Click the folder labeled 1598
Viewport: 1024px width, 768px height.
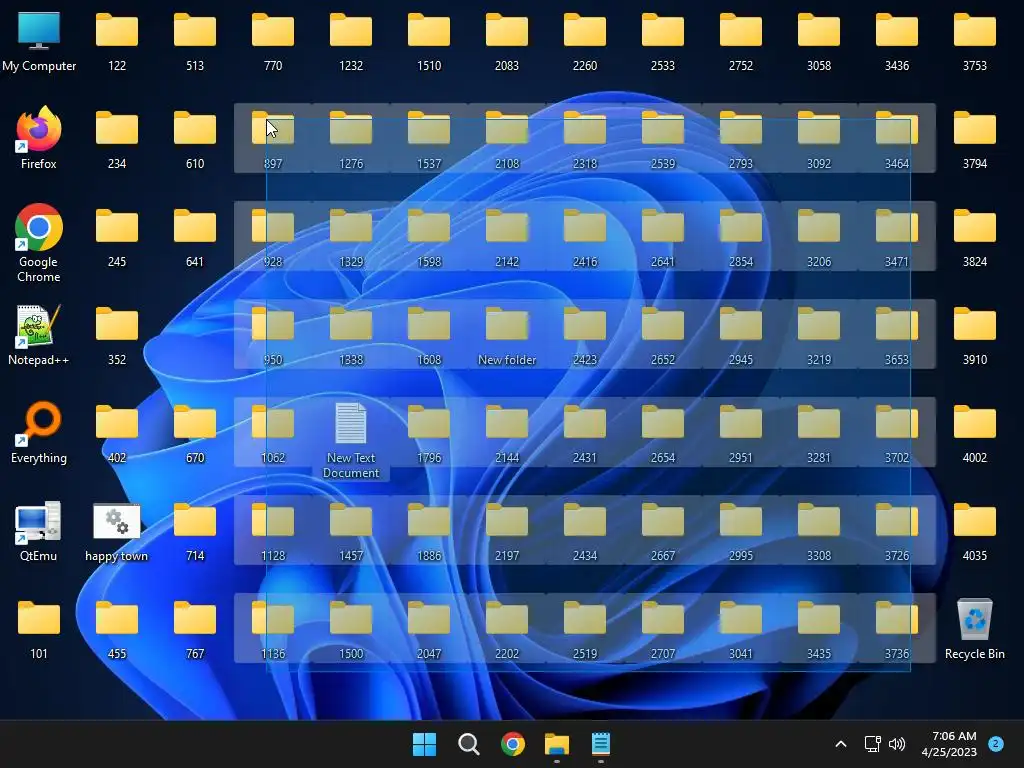(x=429, y=236)
